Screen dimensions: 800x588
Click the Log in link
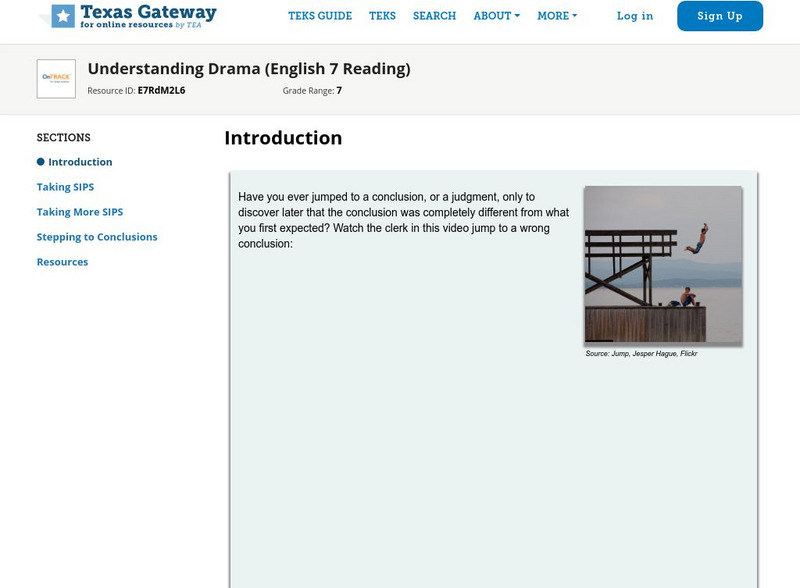click(x=635, y=16)
